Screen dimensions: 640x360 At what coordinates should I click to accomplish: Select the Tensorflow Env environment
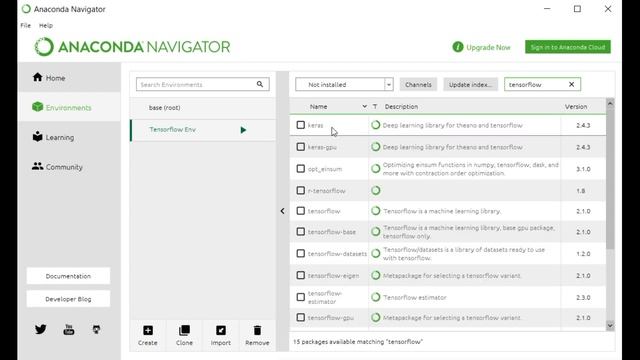[x=203, y=130]
